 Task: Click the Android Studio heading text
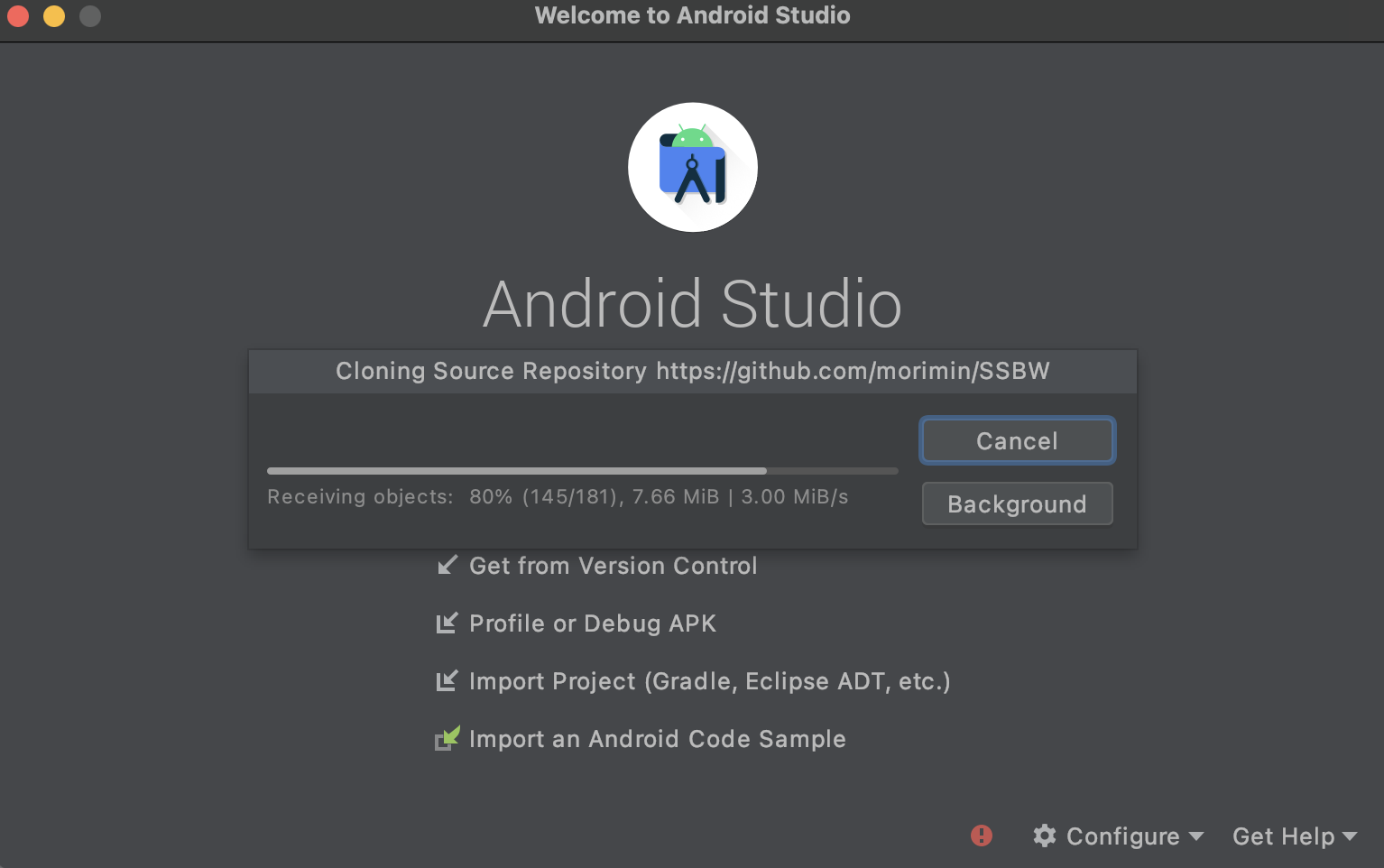point(693,304)
